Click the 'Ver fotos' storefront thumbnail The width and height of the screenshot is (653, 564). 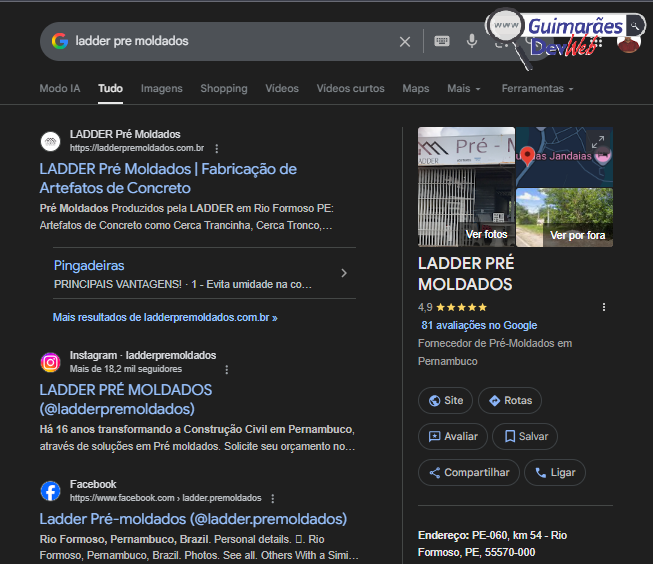point(466,187)
